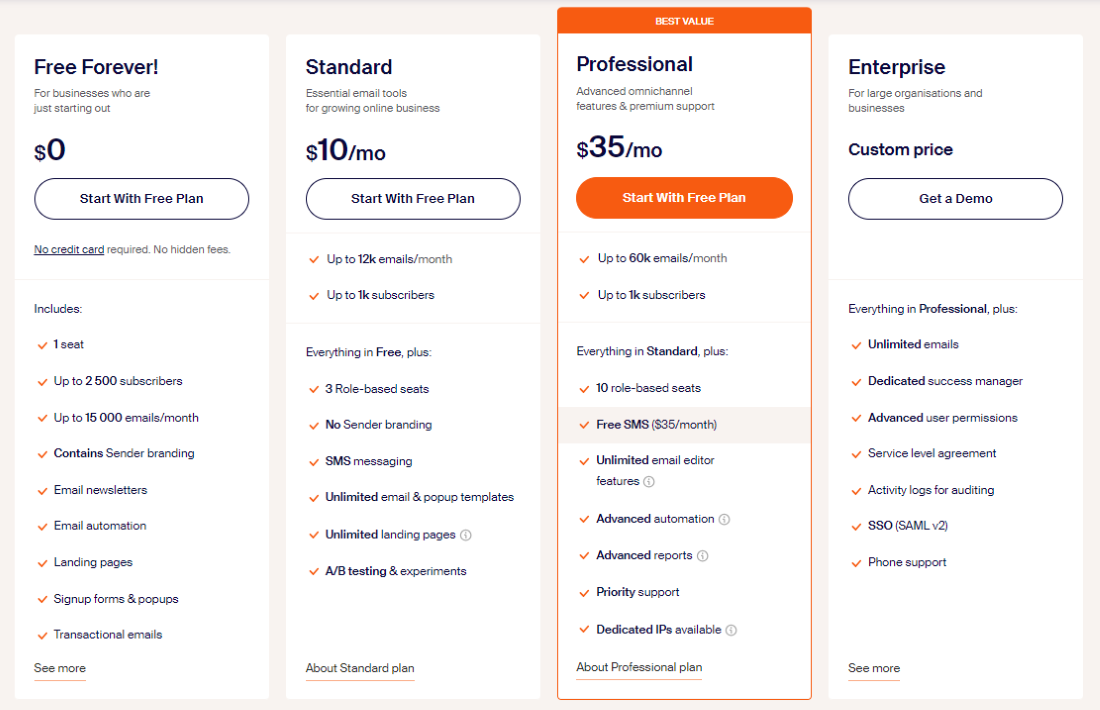1100x710 pixels.
Task: Expand See more under Enterprise plan
Action: (x=874, y=668)
